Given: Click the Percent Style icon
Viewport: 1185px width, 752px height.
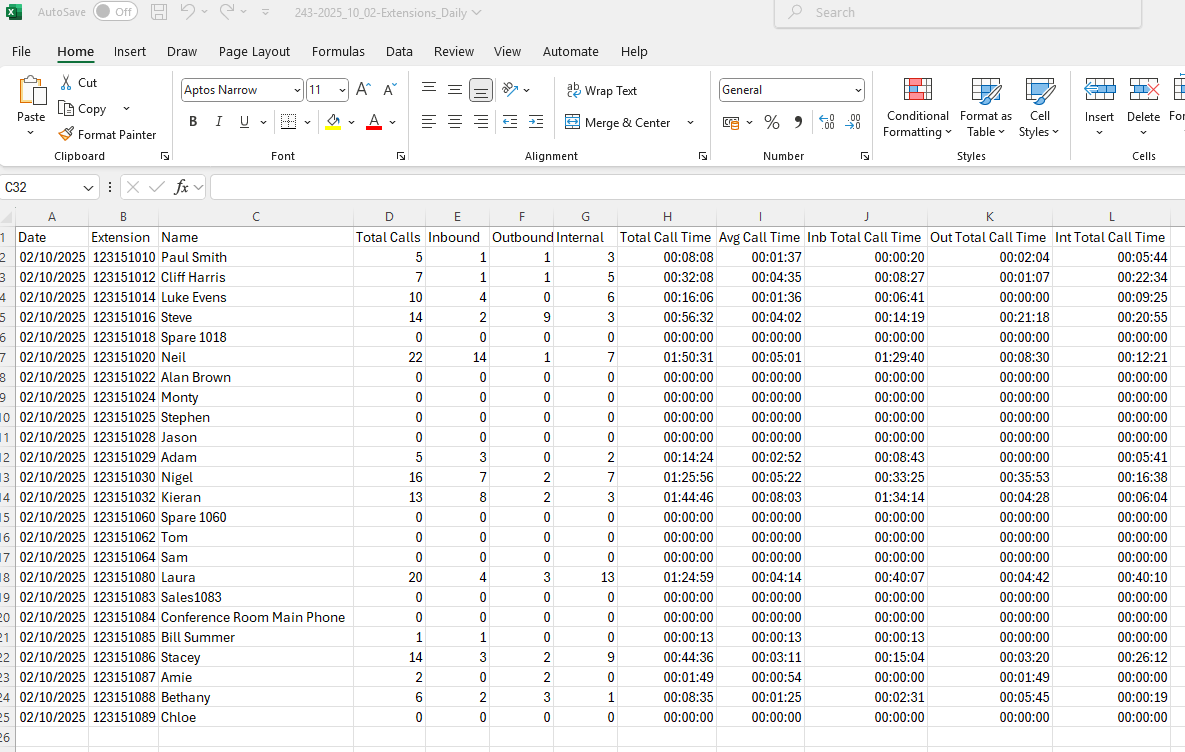Looking at the screenshot, I should tap(771, 122).
